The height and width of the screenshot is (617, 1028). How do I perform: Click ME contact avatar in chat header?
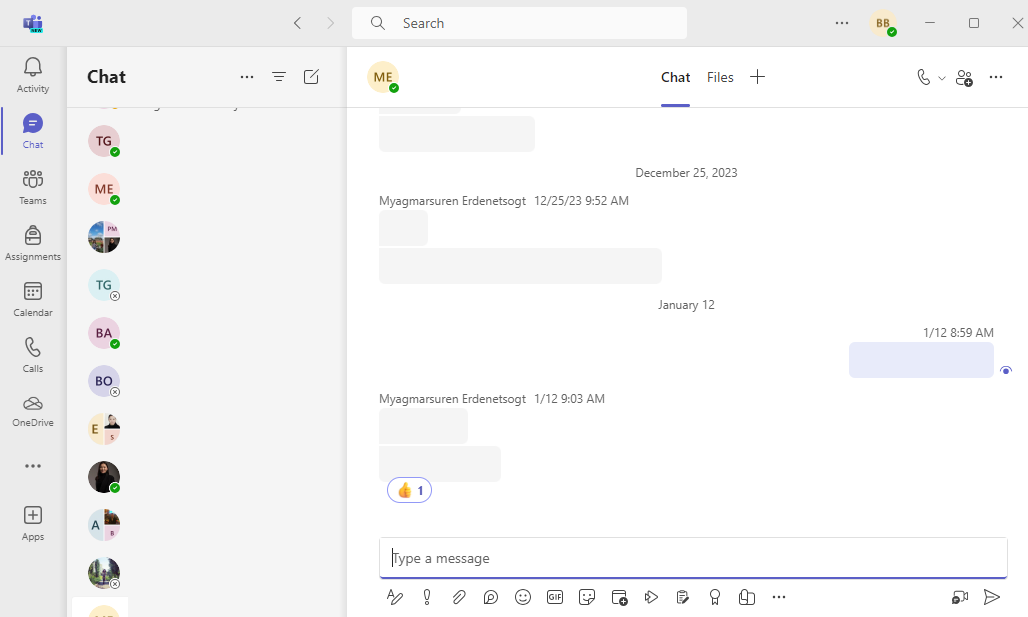[383, 77]
